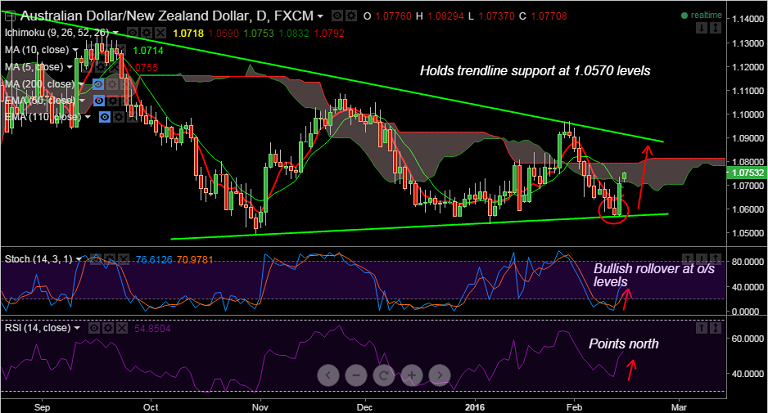Toggle MA (200, close) visibility eye
The width and height of the screenshot is (768, 413).
click(98, 84)
